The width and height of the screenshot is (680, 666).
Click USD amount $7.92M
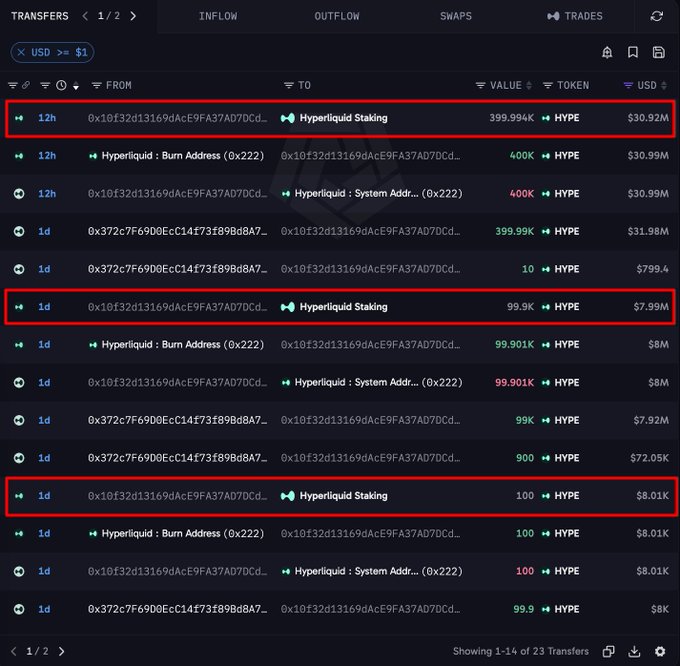coord(651,420)
